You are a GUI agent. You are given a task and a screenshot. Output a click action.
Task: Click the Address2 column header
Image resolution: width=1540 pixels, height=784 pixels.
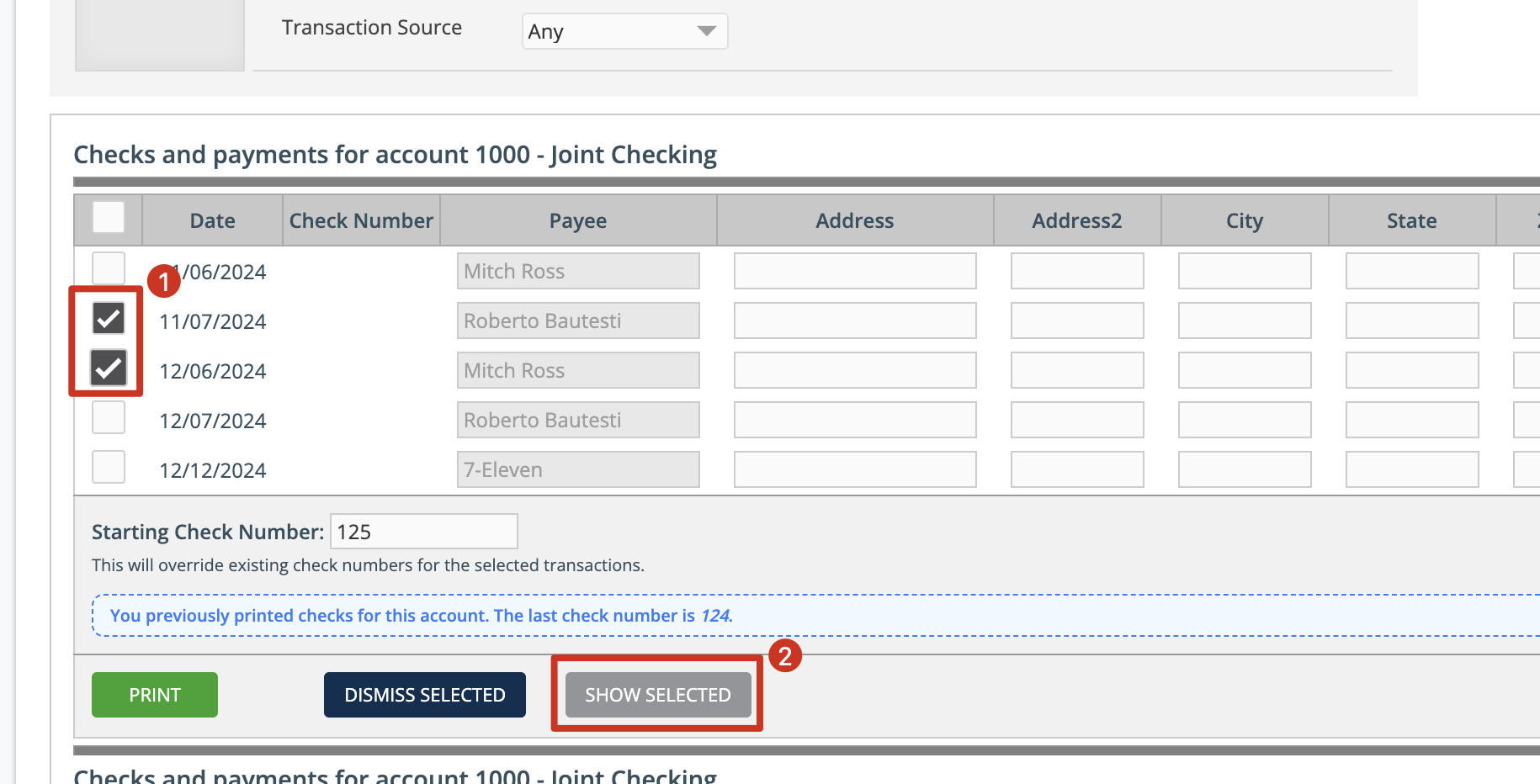tap(1077, 220)
